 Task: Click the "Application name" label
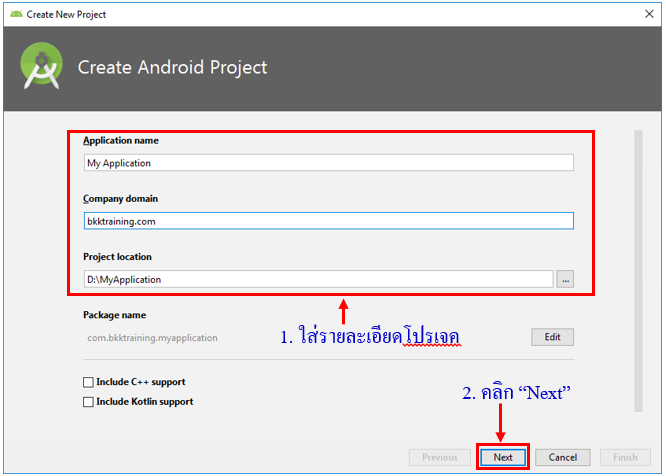(x=121, y=141)
